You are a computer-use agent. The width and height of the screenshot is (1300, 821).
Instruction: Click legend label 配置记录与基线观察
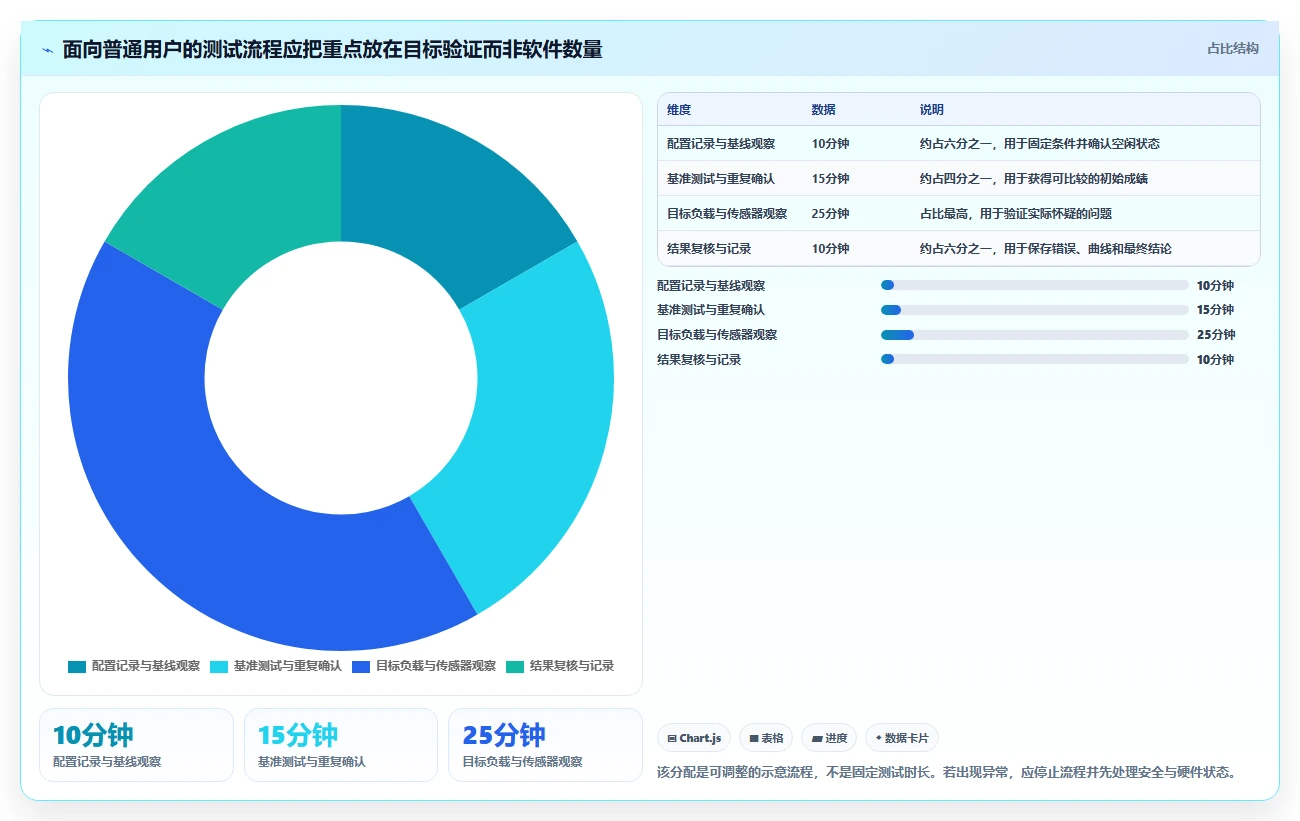coord(146,666)
